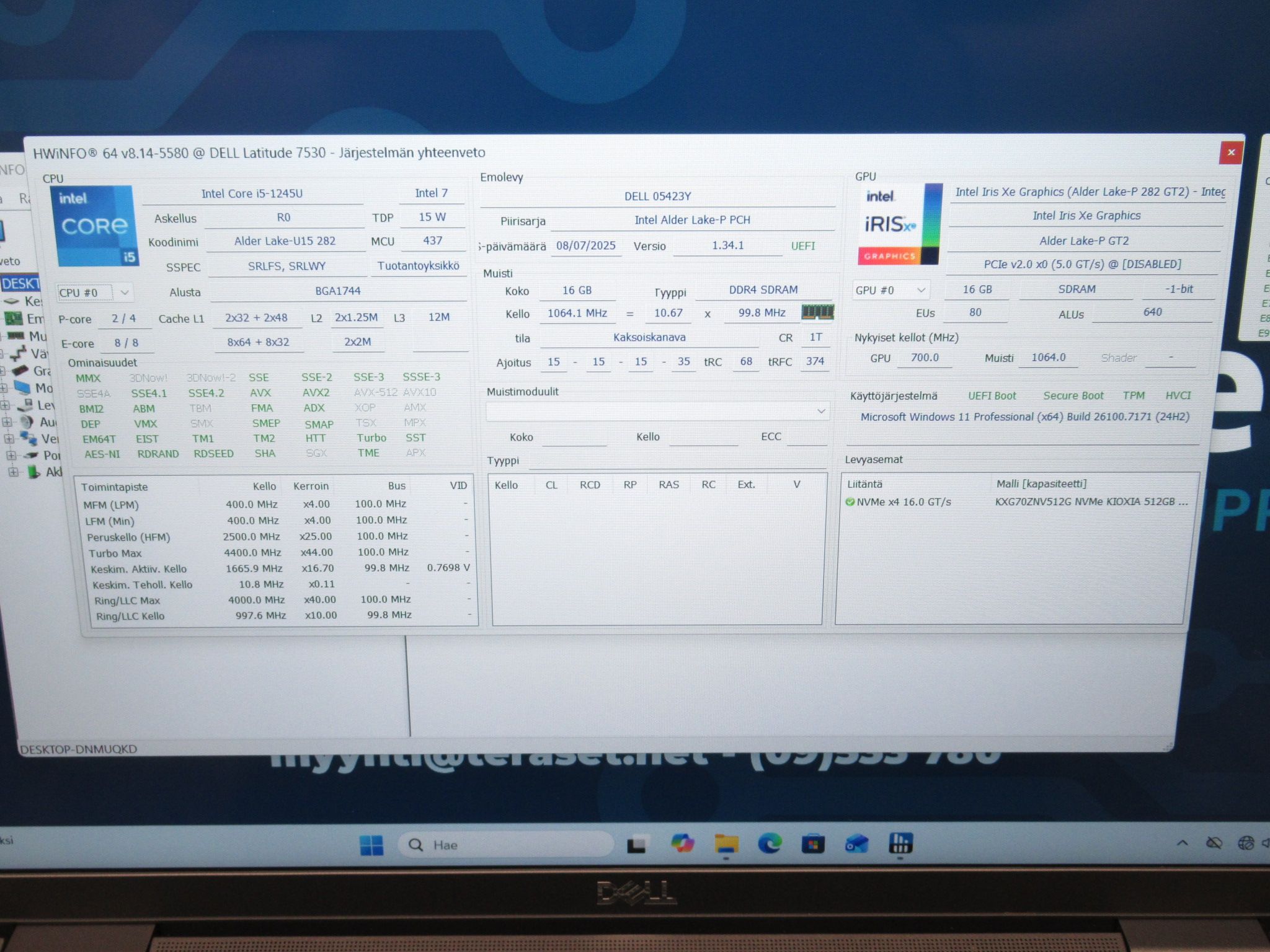Show hidden tray icons with the chevron

(1183, 843)
